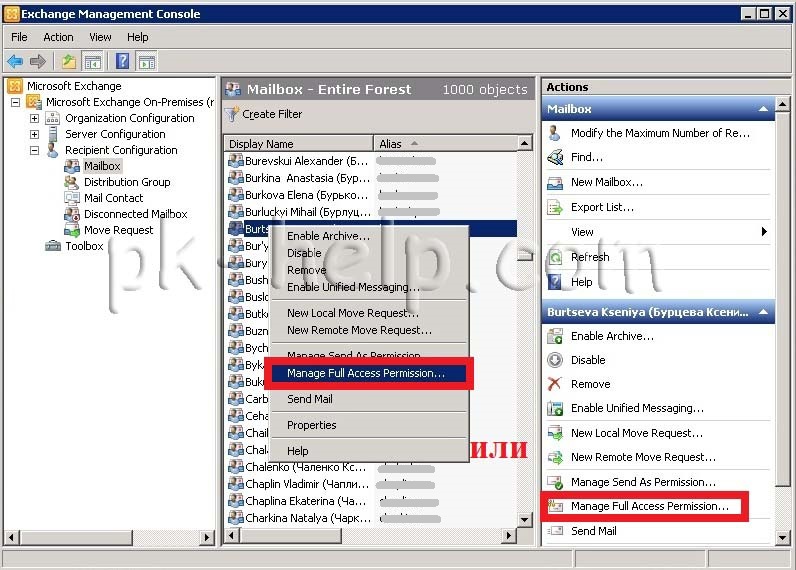Click Help link in Mailbox actions
This screenshot has height=570, width=796.
click(582, 282)
